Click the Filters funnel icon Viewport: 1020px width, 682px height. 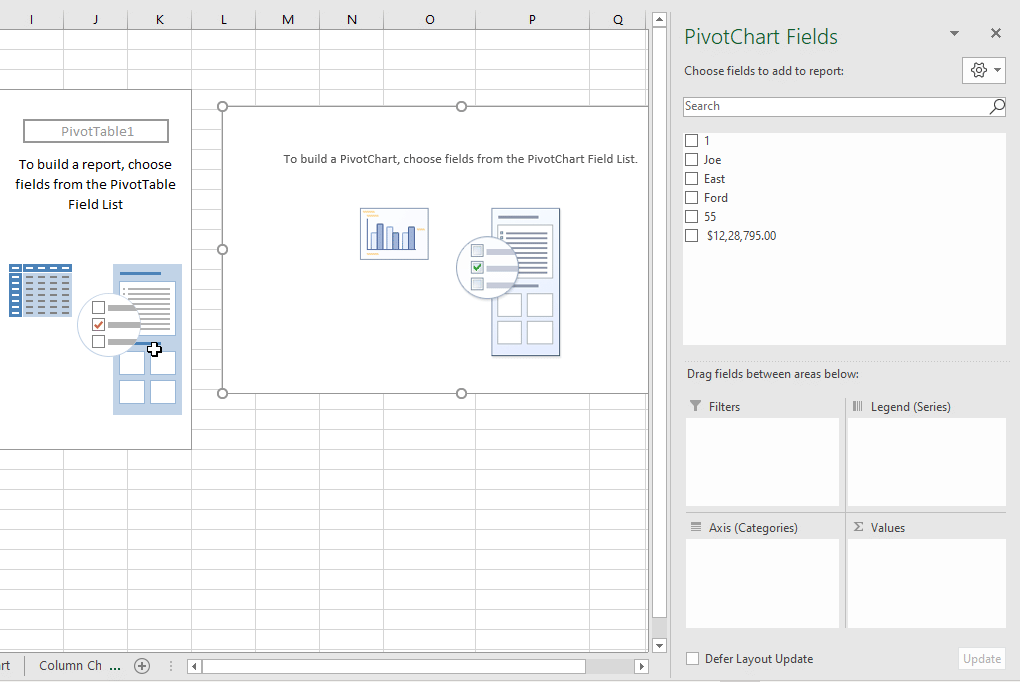[692, 406]
